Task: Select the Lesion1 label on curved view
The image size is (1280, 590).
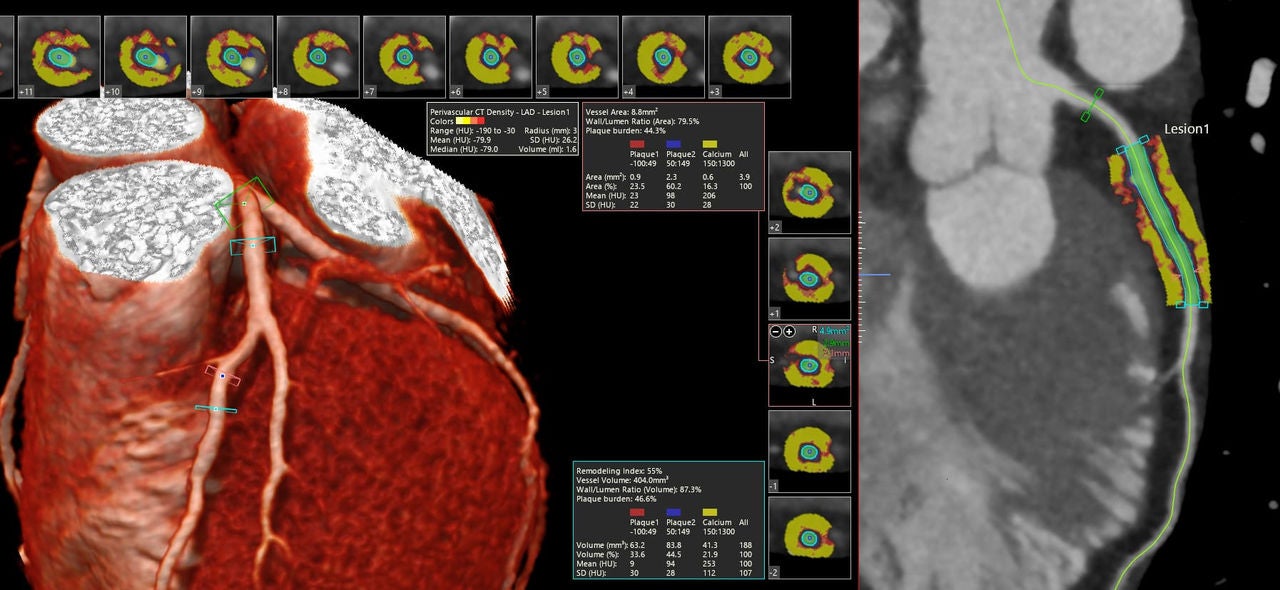Action: point(1187,129)
